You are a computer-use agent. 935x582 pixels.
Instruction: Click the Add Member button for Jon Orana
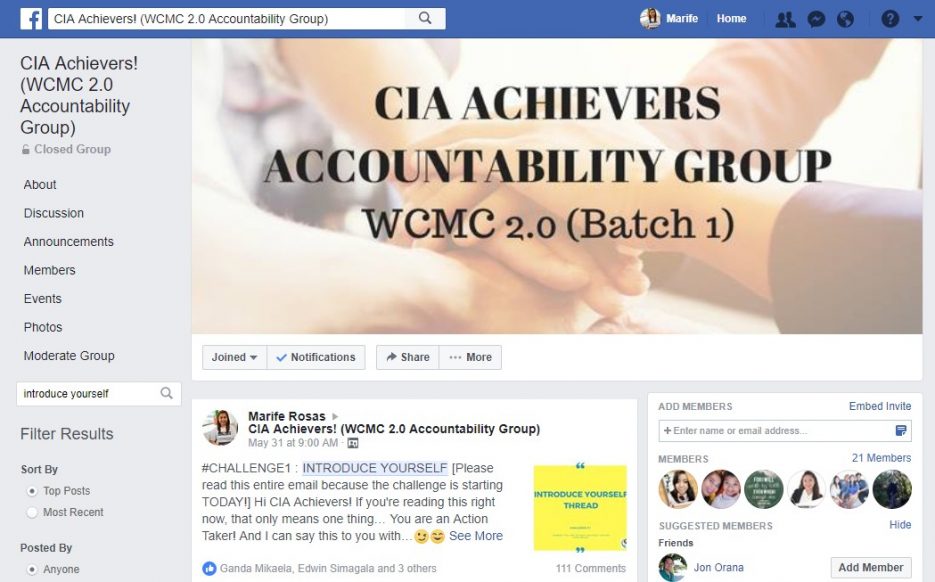point(871,567)
